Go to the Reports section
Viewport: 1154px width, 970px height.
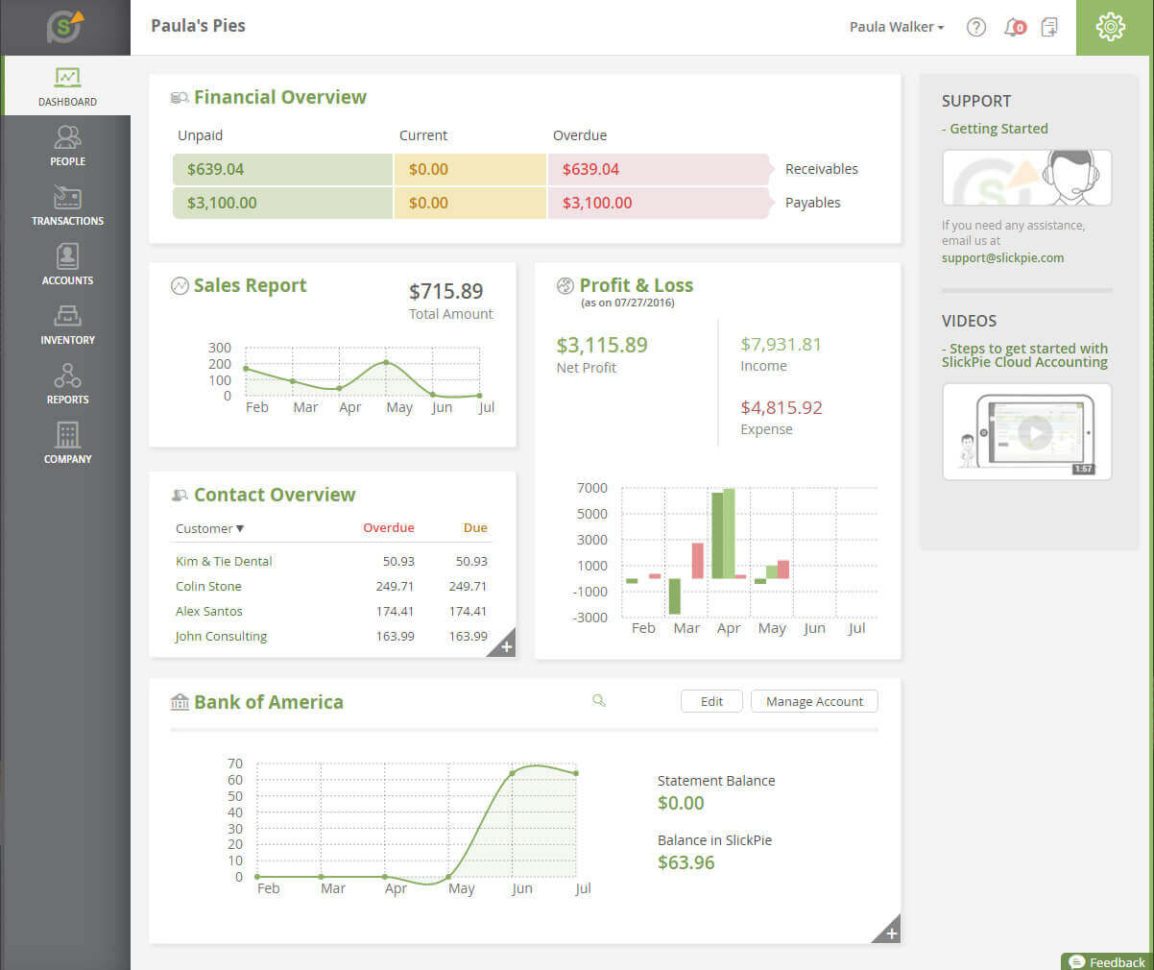click(x=66, y=384)
